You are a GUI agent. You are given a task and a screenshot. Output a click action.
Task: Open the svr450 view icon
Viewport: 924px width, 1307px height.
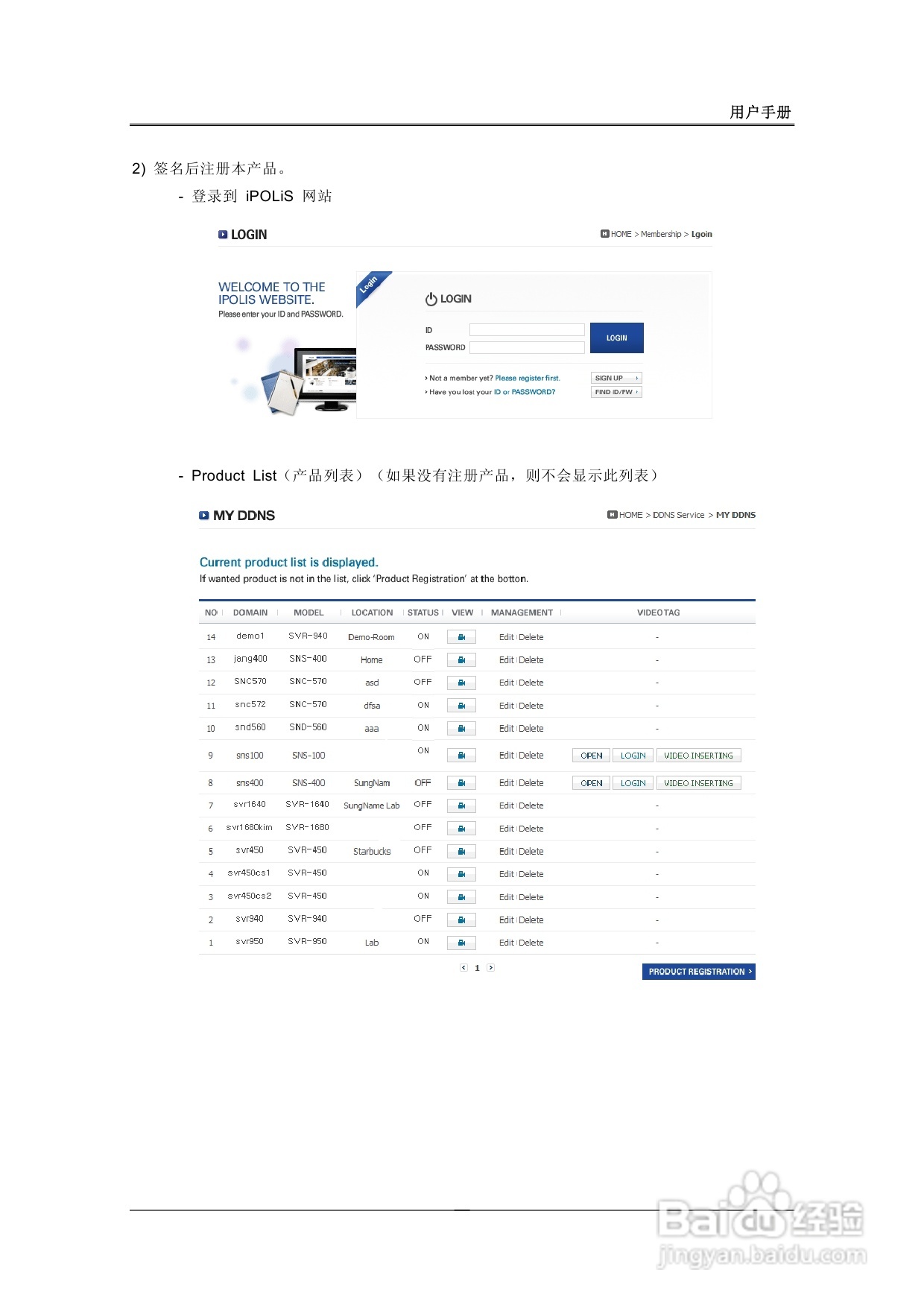click(461, 851)
